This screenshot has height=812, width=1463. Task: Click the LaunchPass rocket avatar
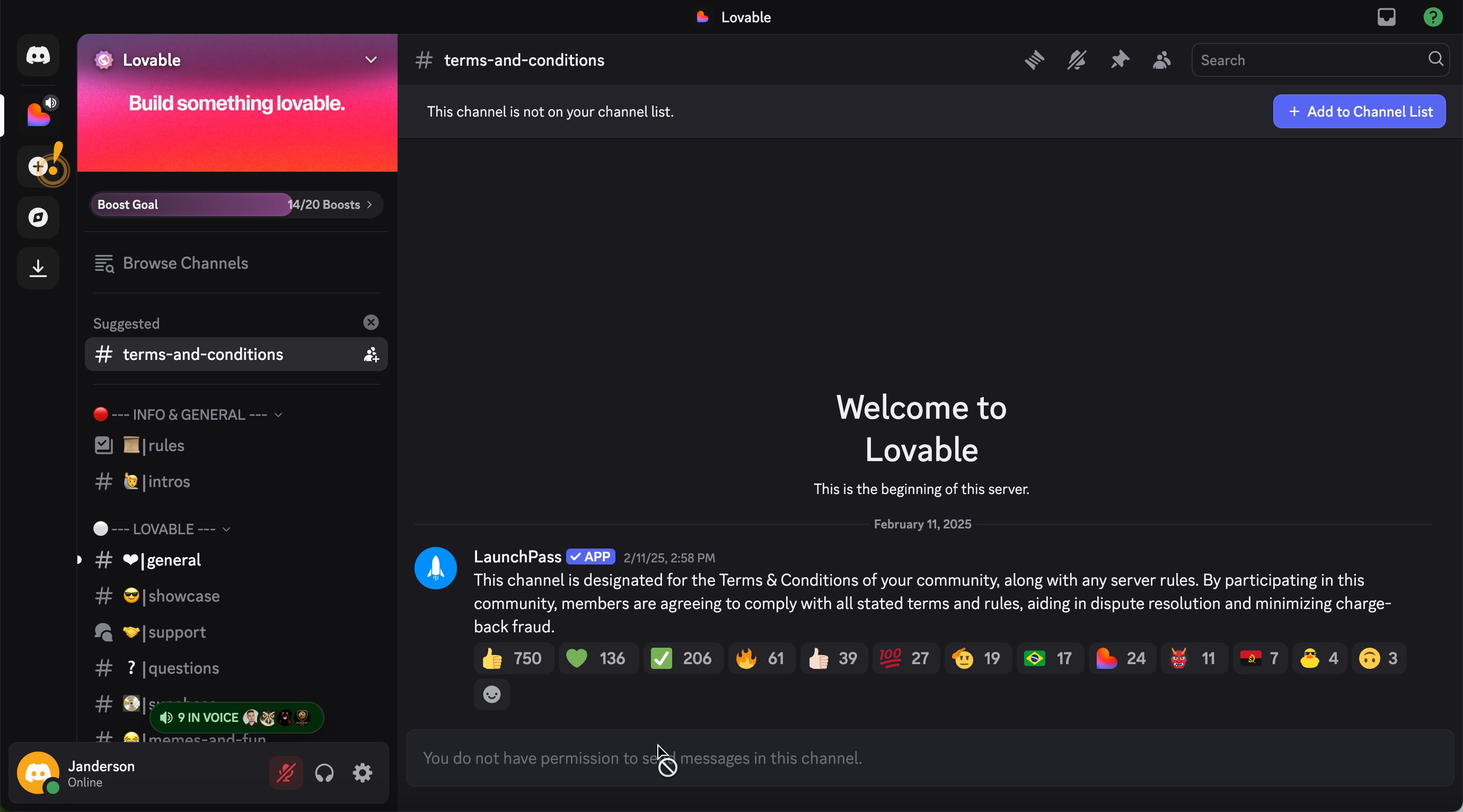(x=436, y=568)
